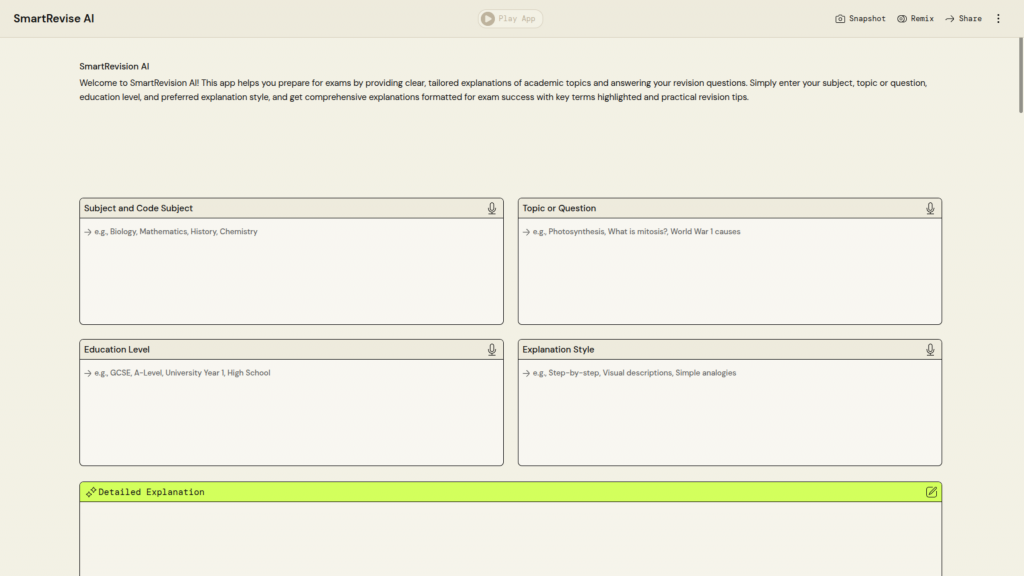Screen dimensions: 1024x576
Task: Click the Topic or Question label
Action: 559,208
